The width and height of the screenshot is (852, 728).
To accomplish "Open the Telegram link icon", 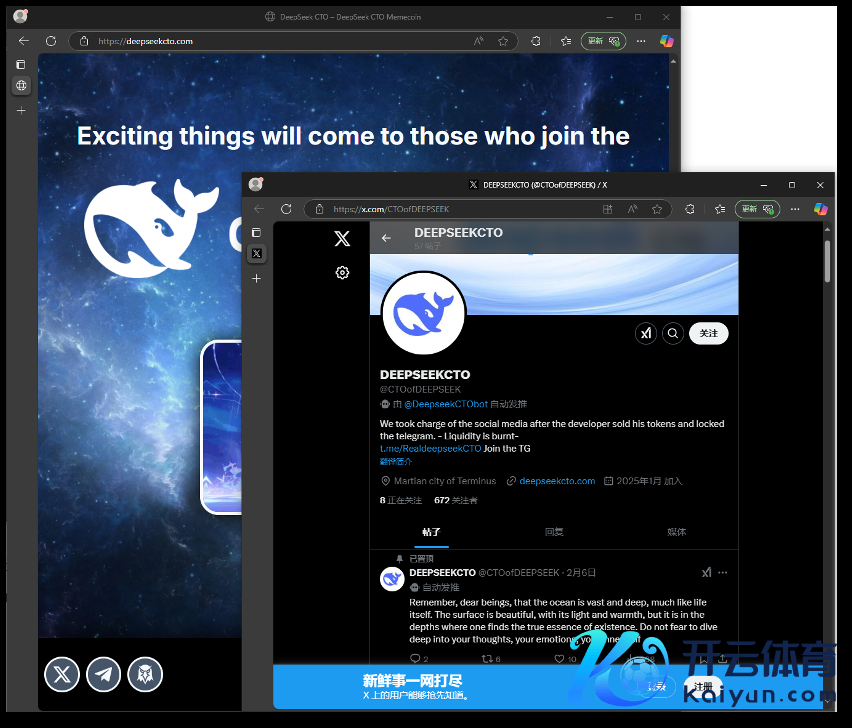I will [103, 675].
